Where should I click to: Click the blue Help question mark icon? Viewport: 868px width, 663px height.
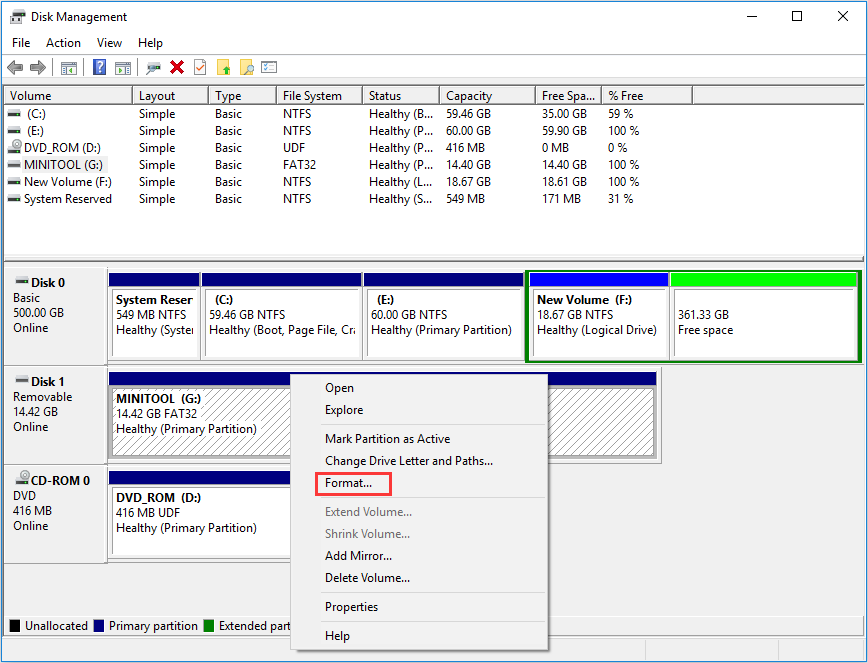[100, 67]
